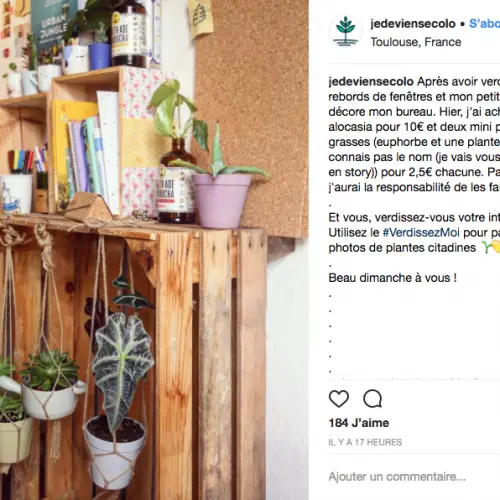
Task: Click the Urban Jungle book in photo
Action: tap(53, 25)
